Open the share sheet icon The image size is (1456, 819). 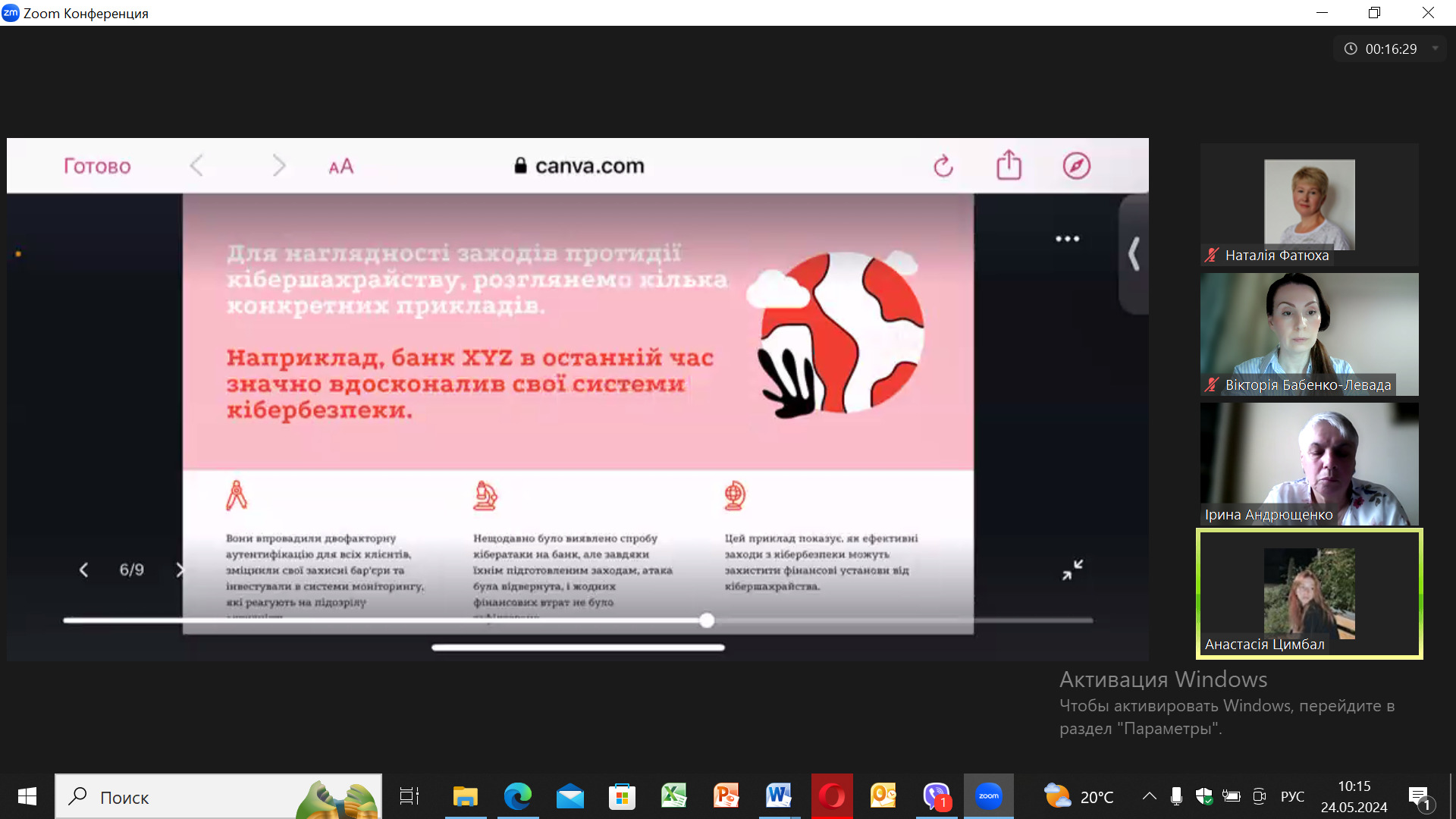[x=1009, y=165]
